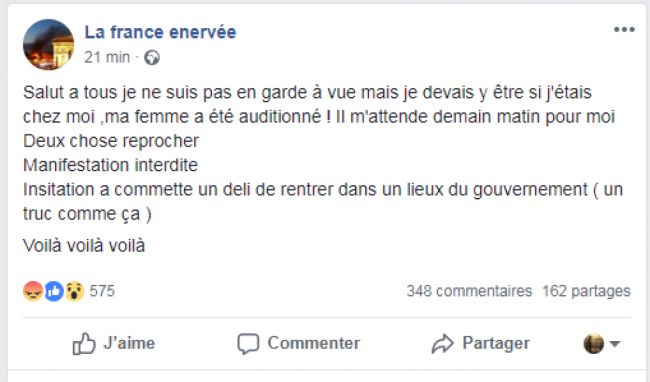View the 575 reactions count
The image size is (650, 382).
(x=102, y=291)
